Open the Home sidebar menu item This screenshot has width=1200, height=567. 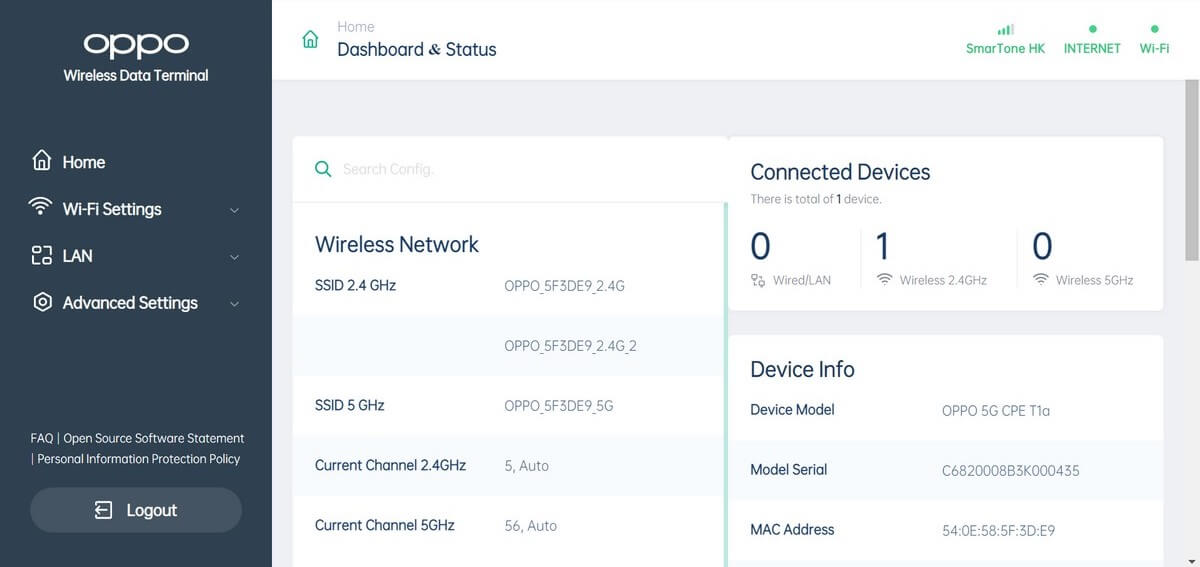84,162
